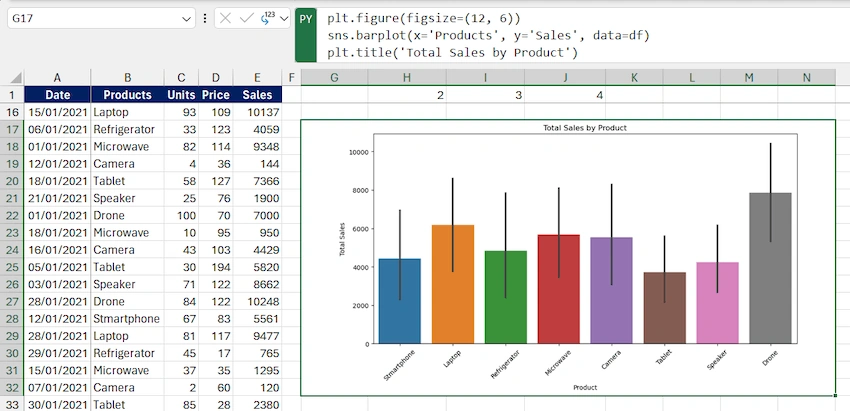
Task: Click the brown Tablet bar in chart
Action: pos(665,308)
